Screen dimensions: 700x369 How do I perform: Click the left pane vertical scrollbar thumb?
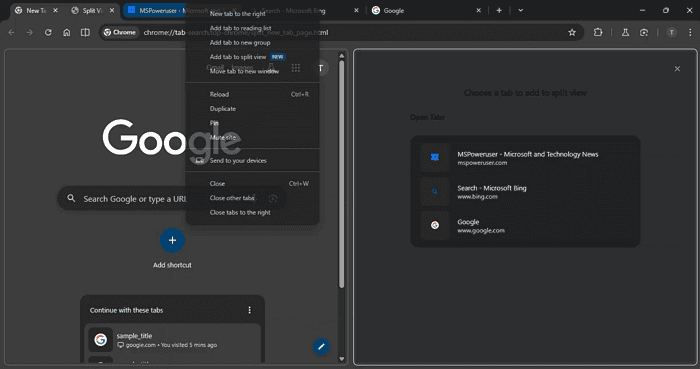pyautogui.click(x=342, y=174)
